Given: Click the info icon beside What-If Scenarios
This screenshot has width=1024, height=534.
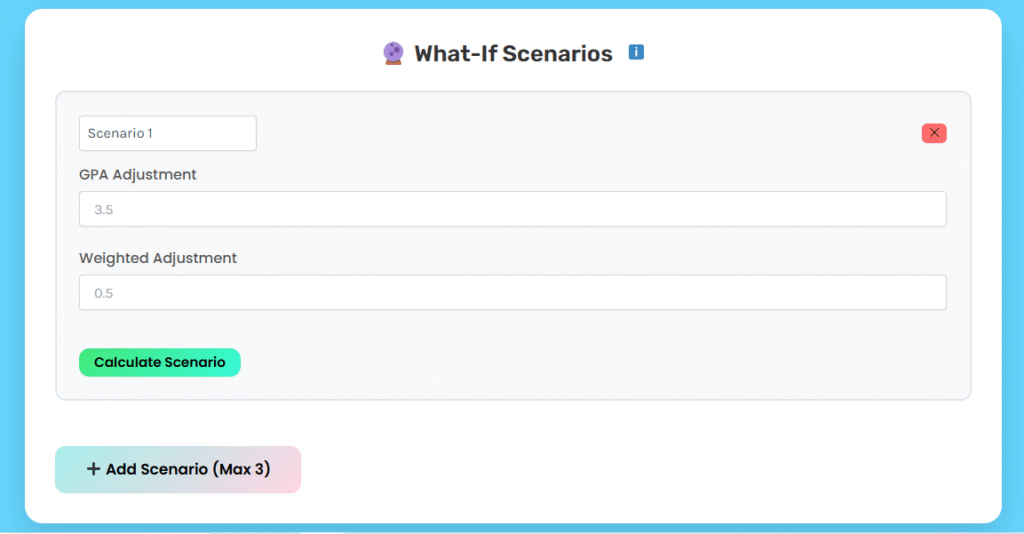Looking at the screenshot, I should (636, 52).
